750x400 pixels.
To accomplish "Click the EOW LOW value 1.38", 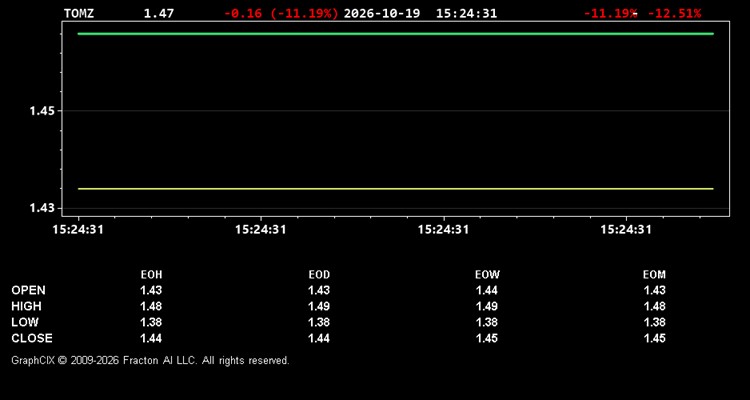I will point(487,322).
